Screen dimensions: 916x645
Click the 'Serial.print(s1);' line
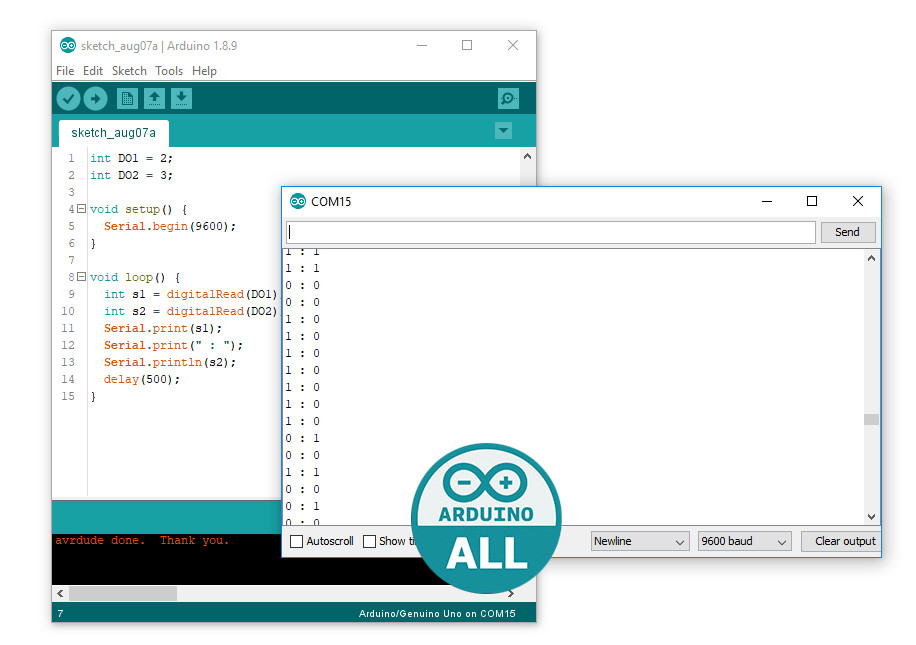[163, 328]
